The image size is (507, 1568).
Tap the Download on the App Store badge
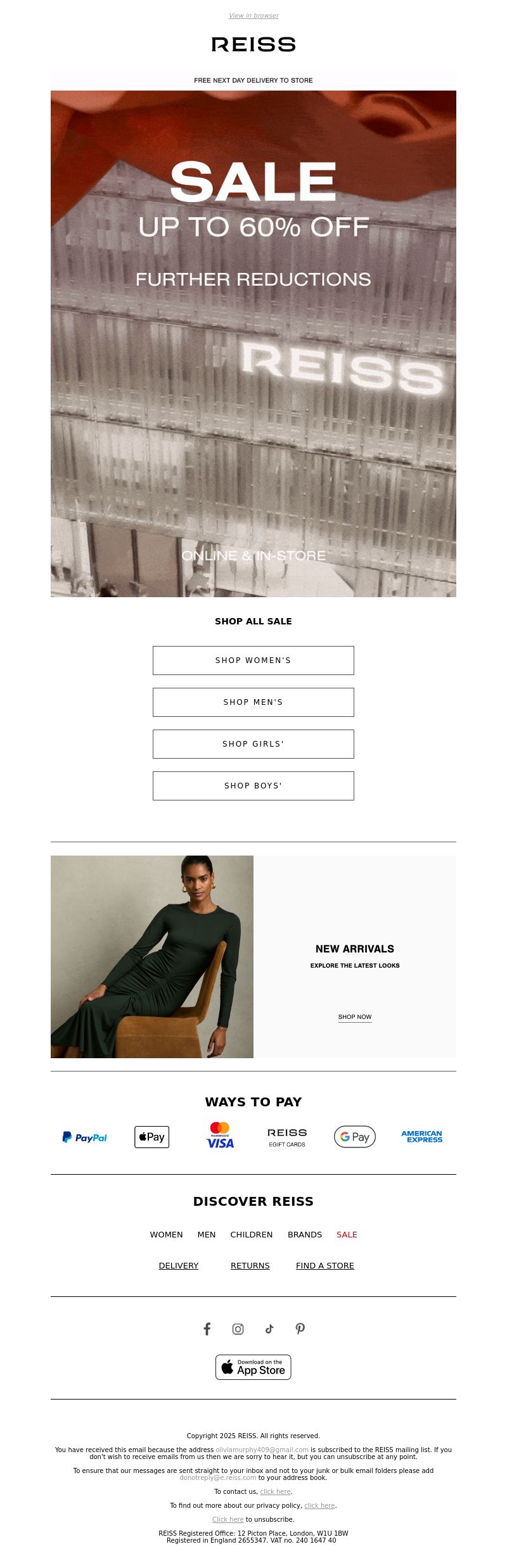click(x=253, y=1367)
